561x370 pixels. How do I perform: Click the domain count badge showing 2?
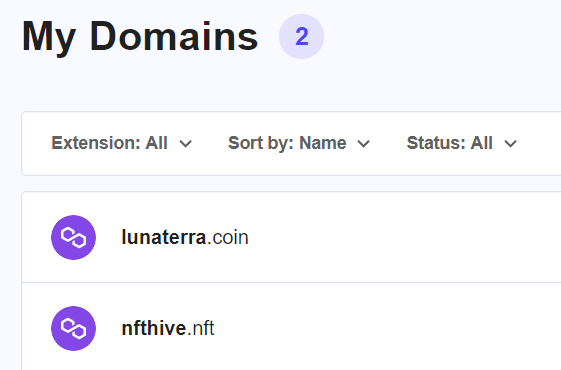pyautogui.click(x=301, y=36)
